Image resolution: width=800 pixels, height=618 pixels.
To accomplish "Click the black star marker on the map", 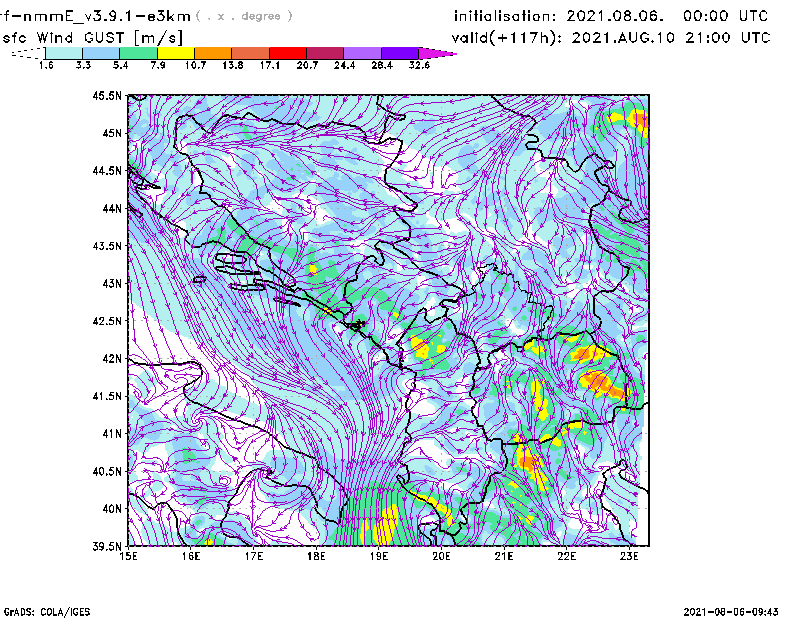I will (360, 323).
